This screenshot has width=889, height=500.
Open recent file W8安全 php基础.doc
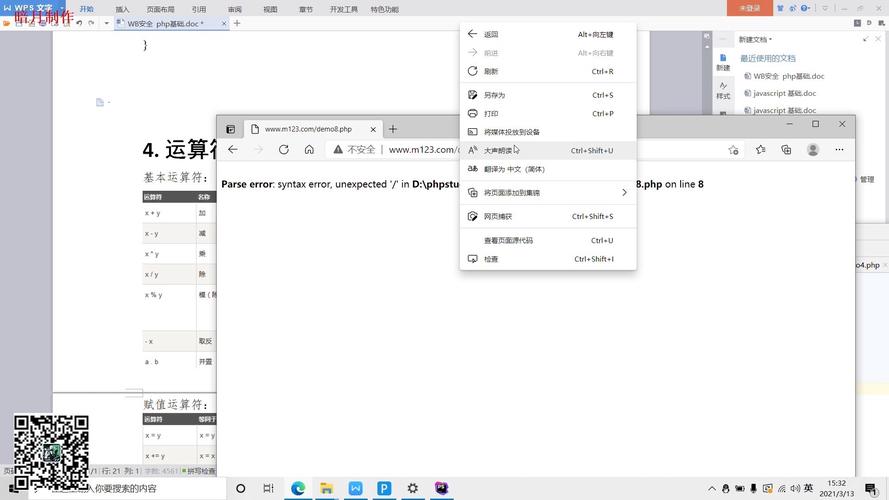point(785,76)
